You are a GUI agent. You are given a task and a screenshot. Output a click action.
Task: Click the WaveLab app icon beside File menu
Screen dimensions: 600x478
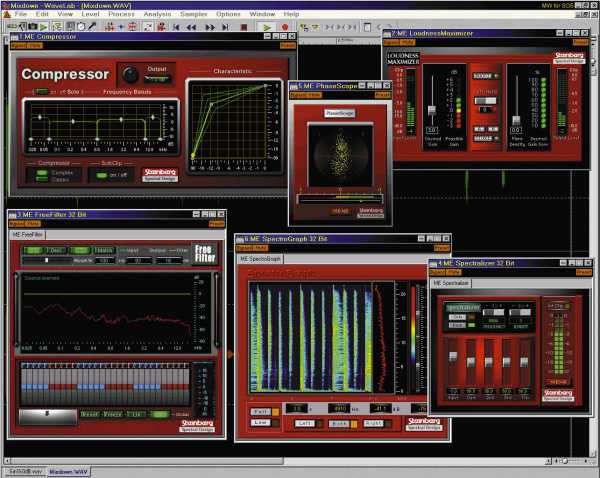click(7, 15)
